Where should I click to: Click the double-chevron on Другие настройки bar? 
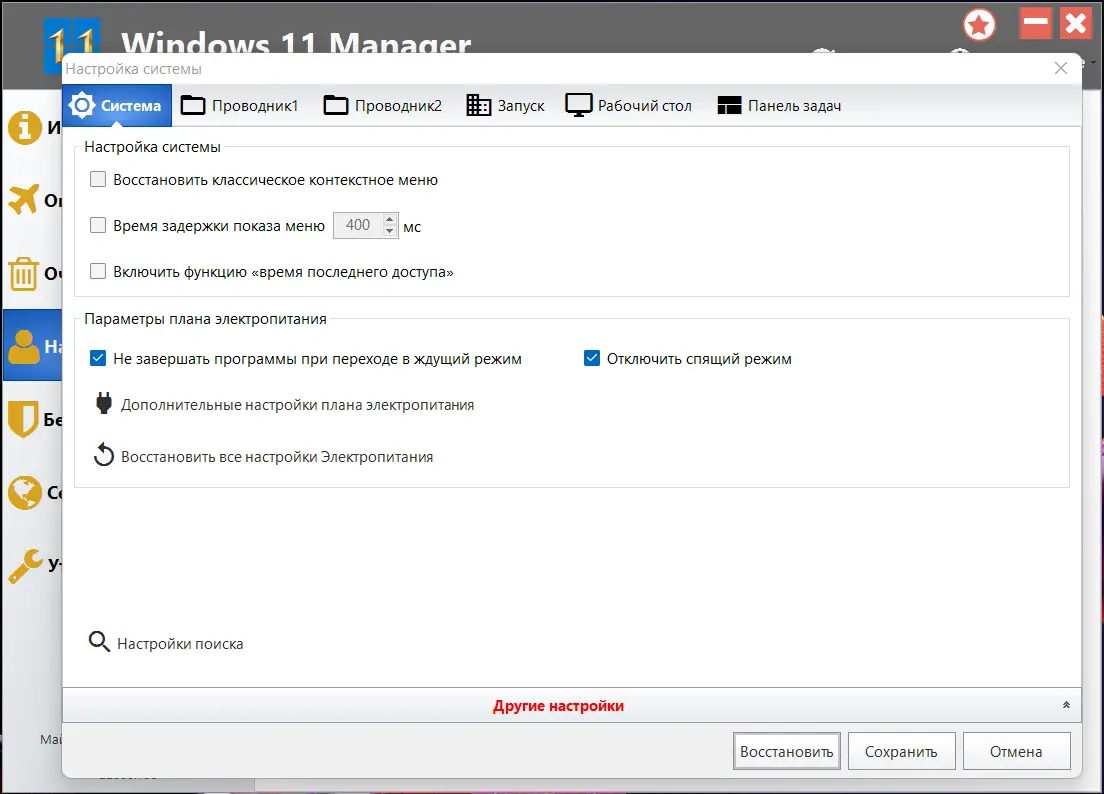pyautogui.click(x=1066, y=705)
